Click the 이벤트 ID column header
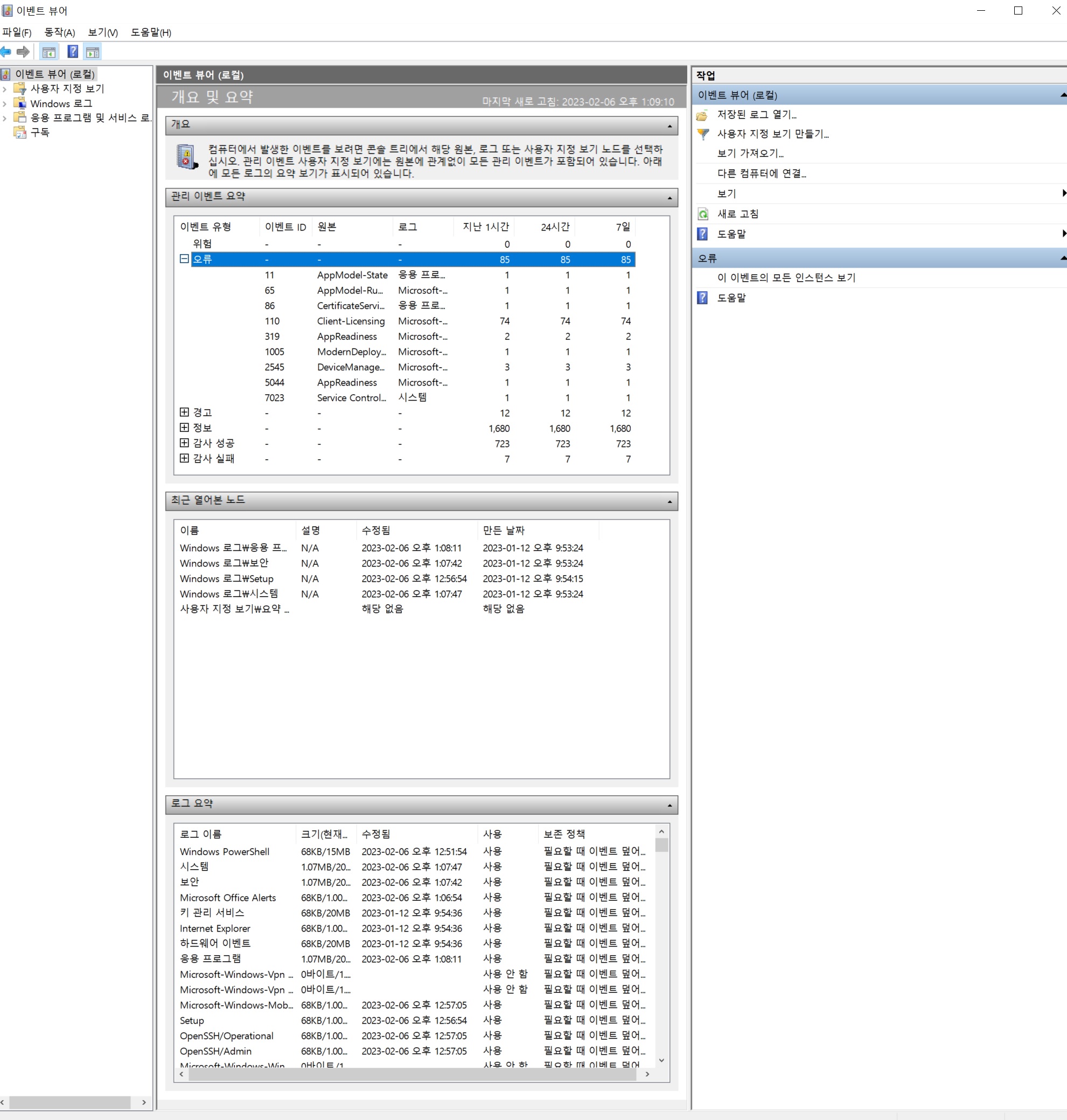Image resolution: width=1067 pixels, height=1120 pixels. tap(285, 227)
